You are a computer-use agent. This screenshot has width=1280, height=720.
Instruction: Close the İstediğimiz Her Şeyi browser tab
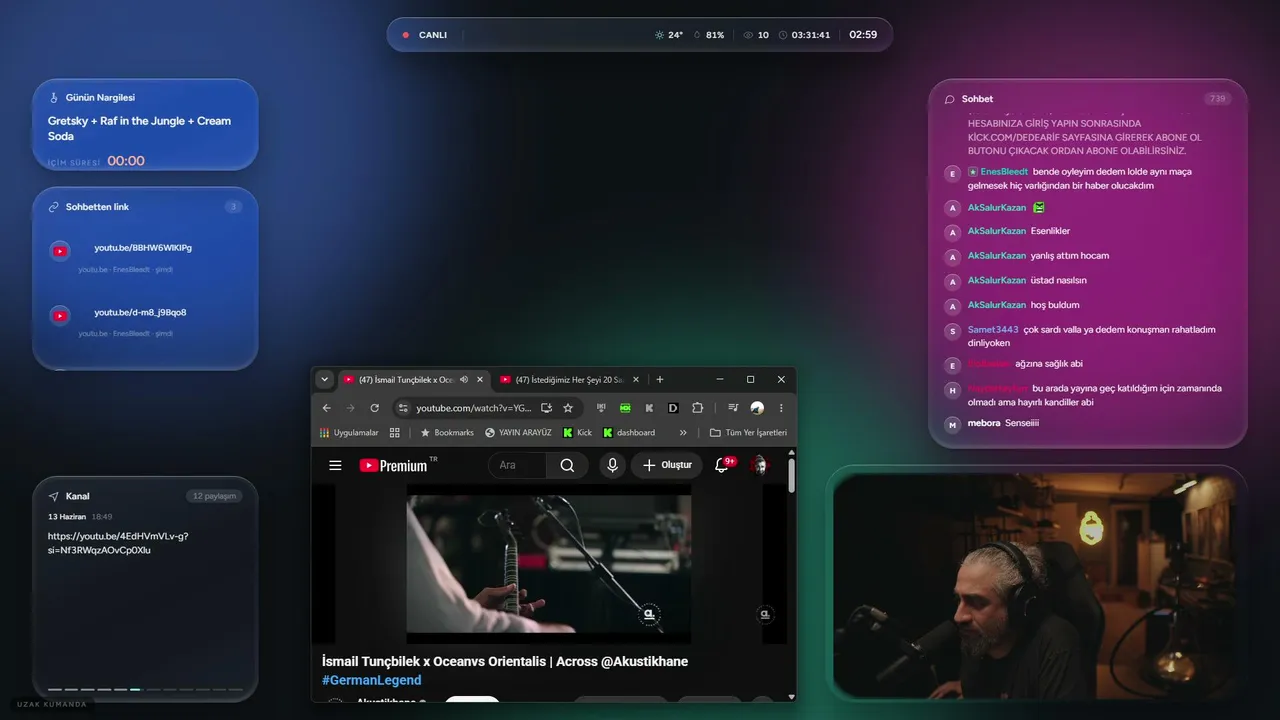tap(636, 380)
